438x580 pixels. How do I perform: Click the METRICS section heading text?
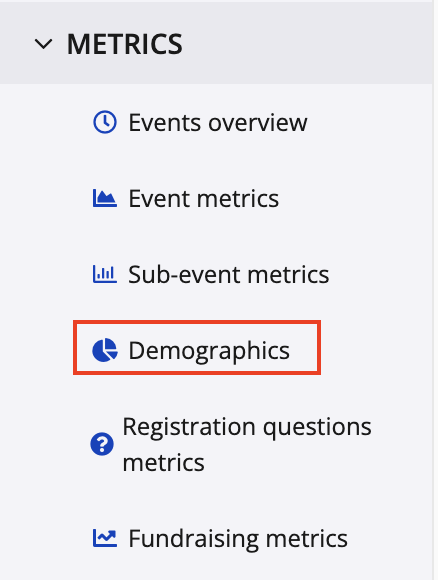point(125,44)
